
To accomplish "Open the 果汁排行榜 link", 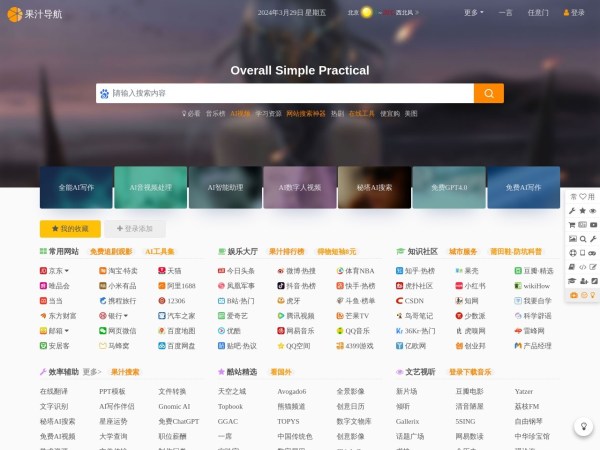I will point(287,251).
